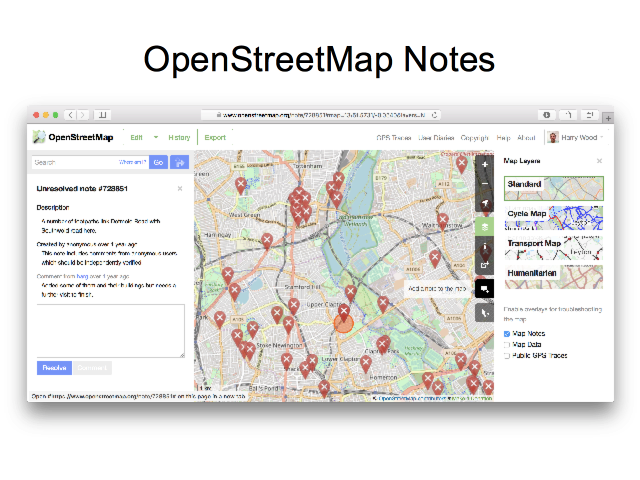Click the note marker near Stamford Hill
Viewport: 640px width, 480px height.
tap(294, 306)
